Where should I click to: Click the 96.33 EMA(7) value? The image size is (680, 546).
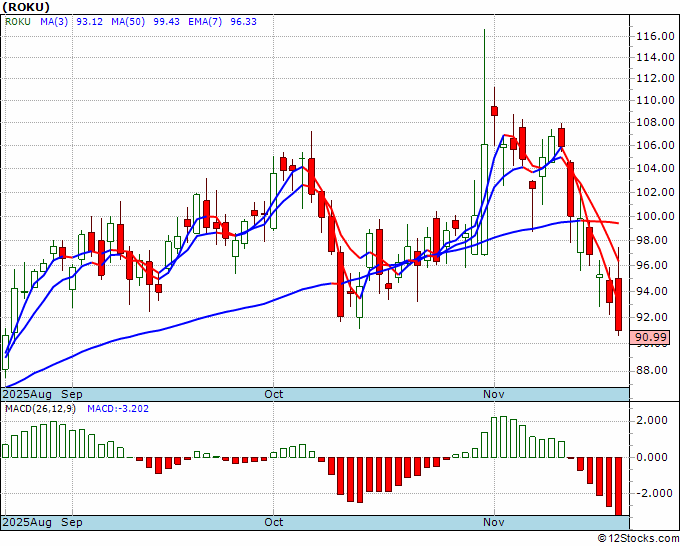tap(243, 22)
